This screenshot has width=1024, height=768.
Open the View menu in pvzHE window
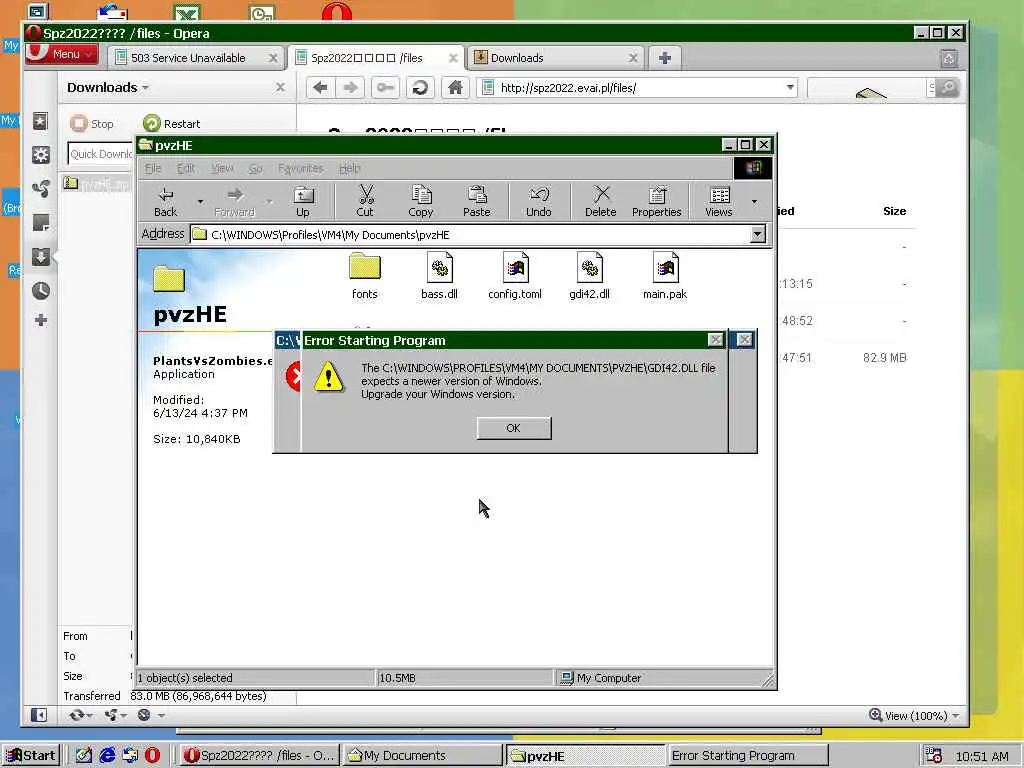click(x=222, y=168)
